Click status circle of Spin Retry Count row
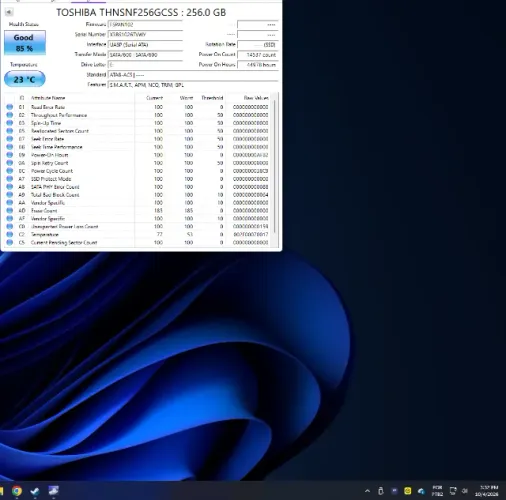The height and width of the screenshot is (500, 506). [x=10, y=163]
